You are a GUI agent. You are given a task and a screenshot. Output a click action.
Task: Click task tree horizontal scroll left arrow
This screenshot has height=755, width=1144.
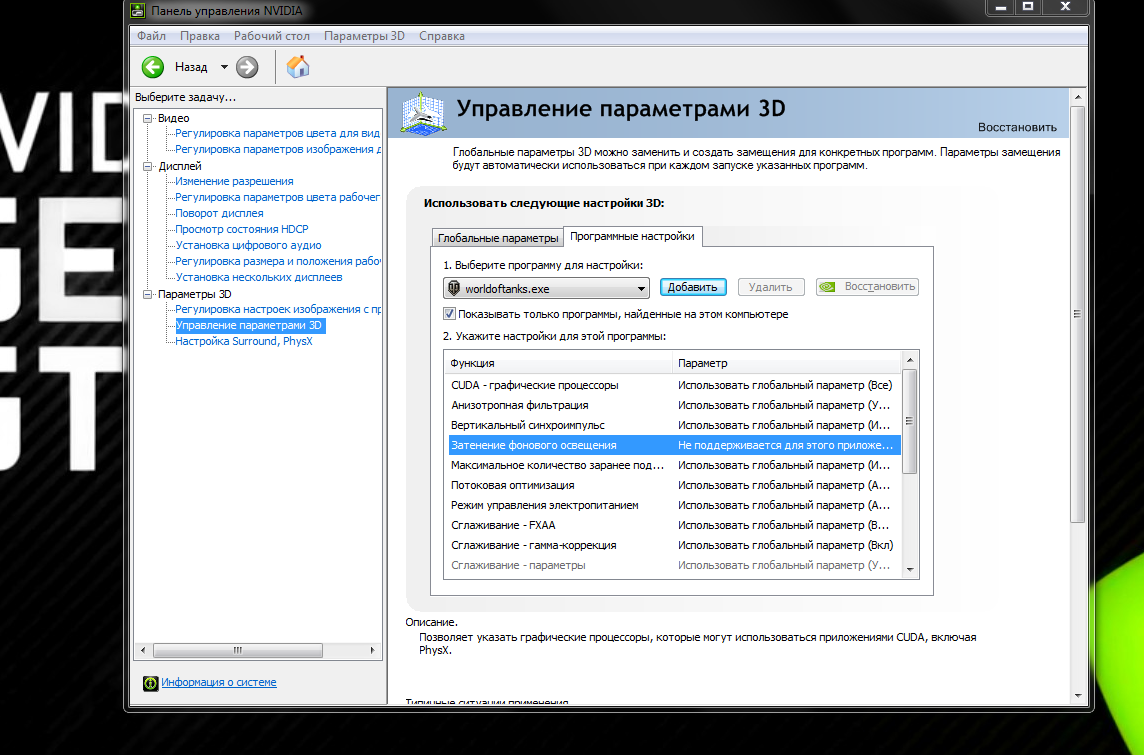coord(143,650)
